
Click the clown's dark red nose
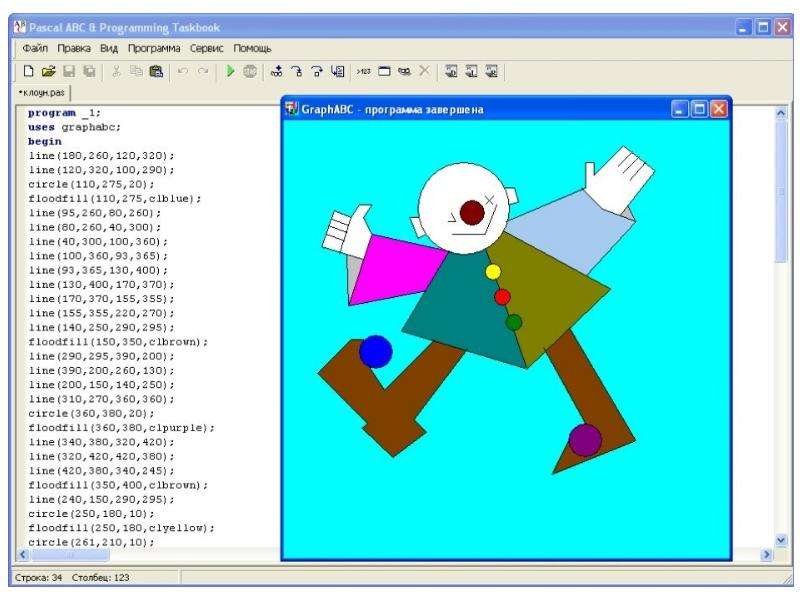coord(472,213)
